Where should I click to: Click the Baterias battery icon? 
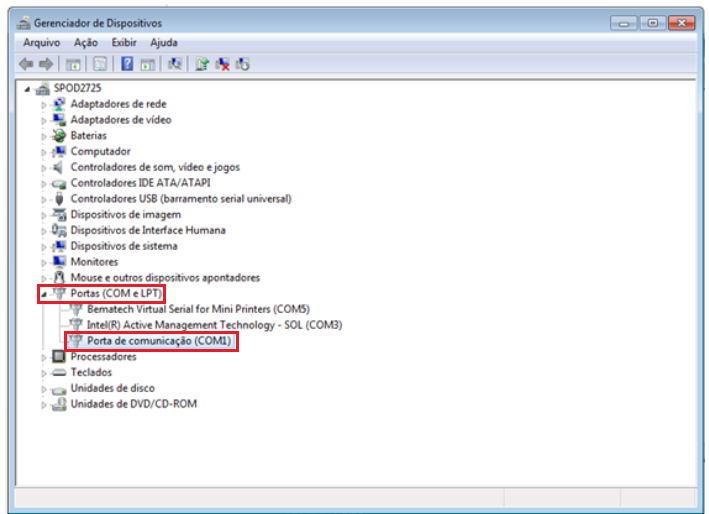[x=59, y=136]
